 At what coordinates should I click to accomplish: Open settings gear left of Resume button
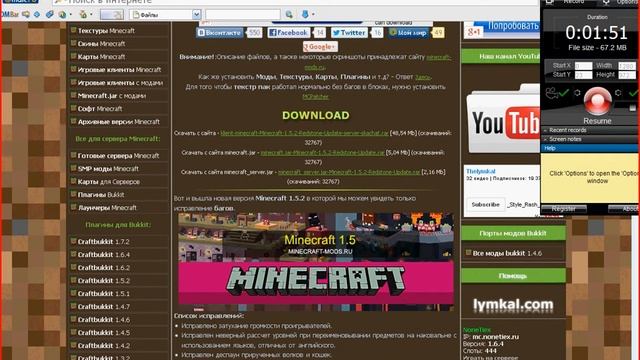577,93
